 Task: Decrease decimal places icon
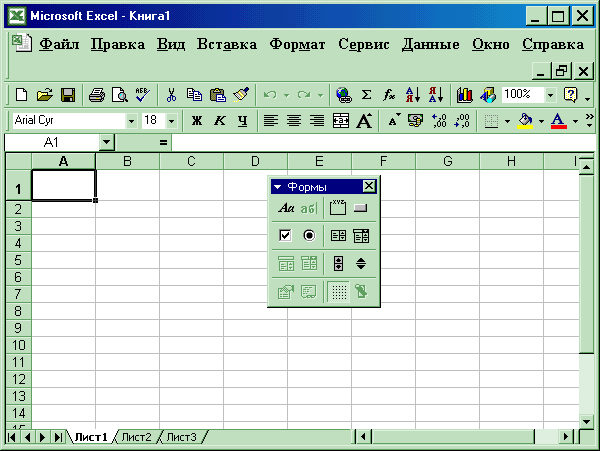pos(462,121)
